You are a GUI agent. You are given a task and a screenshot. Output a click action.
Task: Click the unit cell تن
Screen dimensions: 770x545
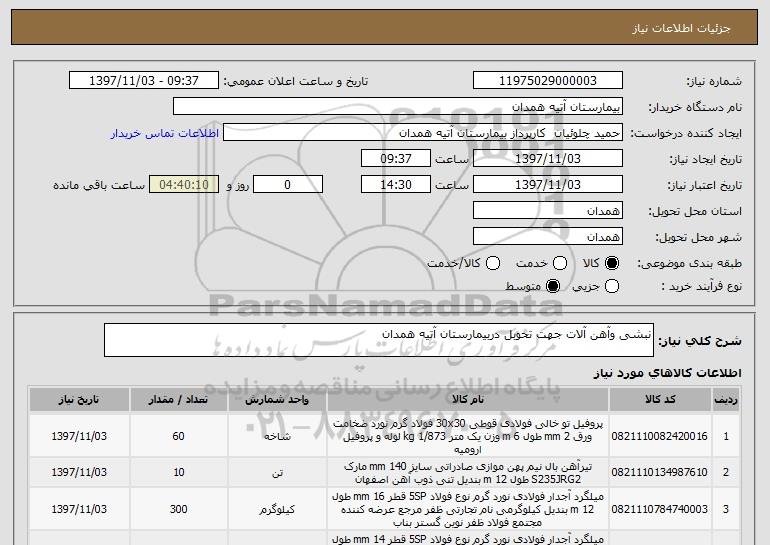[277, 472]
